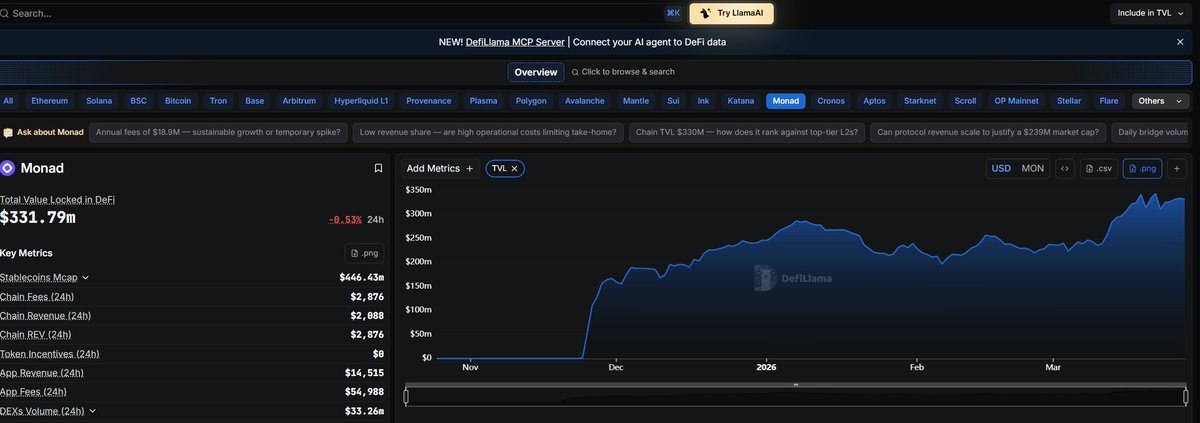Viewport: 1200px width, 423px height.
Task: Open the Add Metrics menu
Action: [440, 168]
